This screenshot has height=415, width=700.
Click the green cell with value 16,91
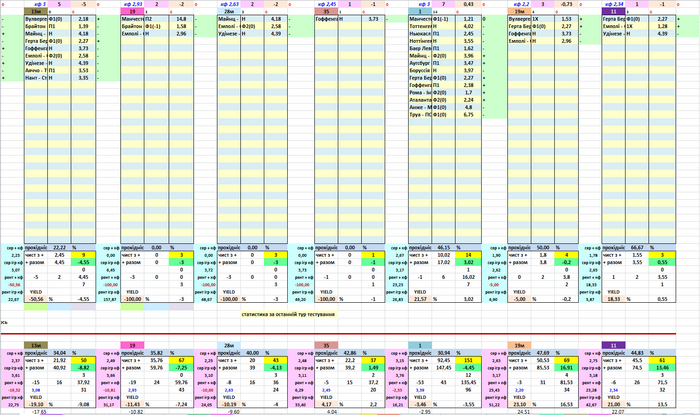tap(566, 368)
